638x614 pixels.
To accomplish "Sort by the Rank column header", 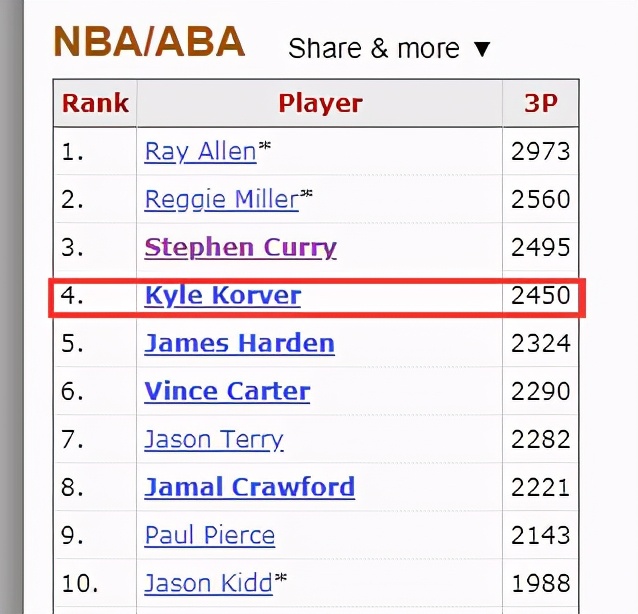I will 95,103.
